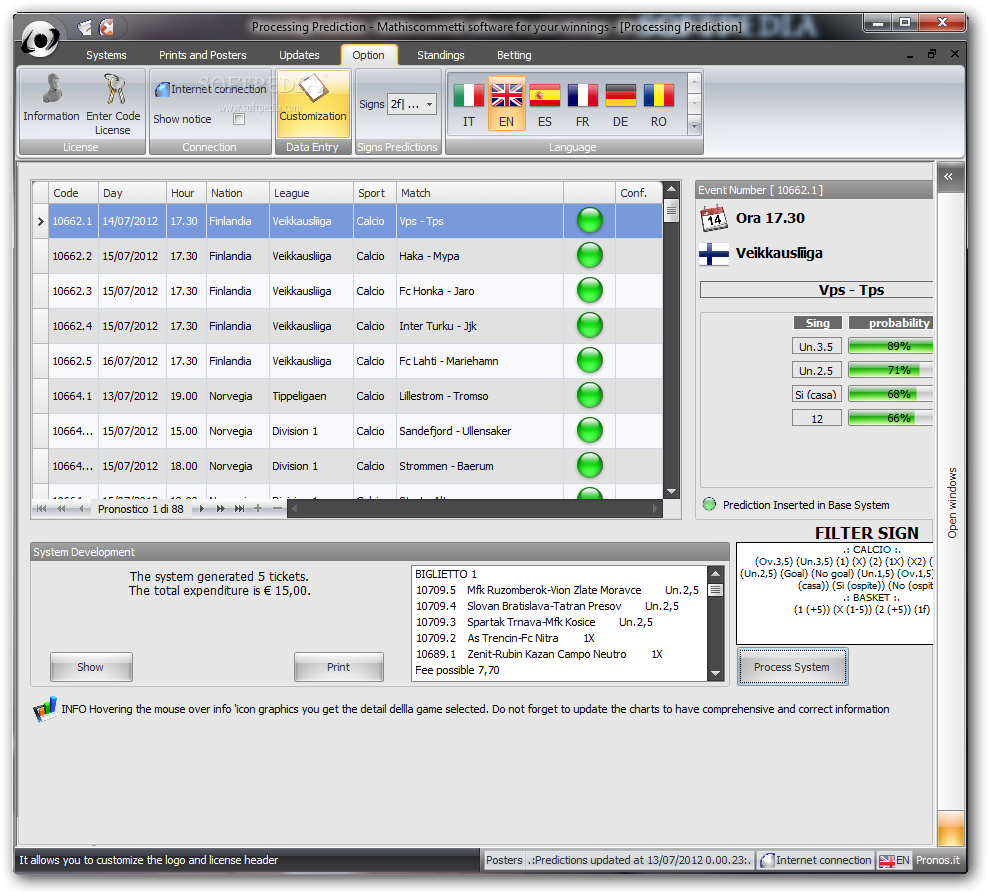
Task: Click the Internet connection ribbon item
Action: pyautogui.click(x=211, y=89)
